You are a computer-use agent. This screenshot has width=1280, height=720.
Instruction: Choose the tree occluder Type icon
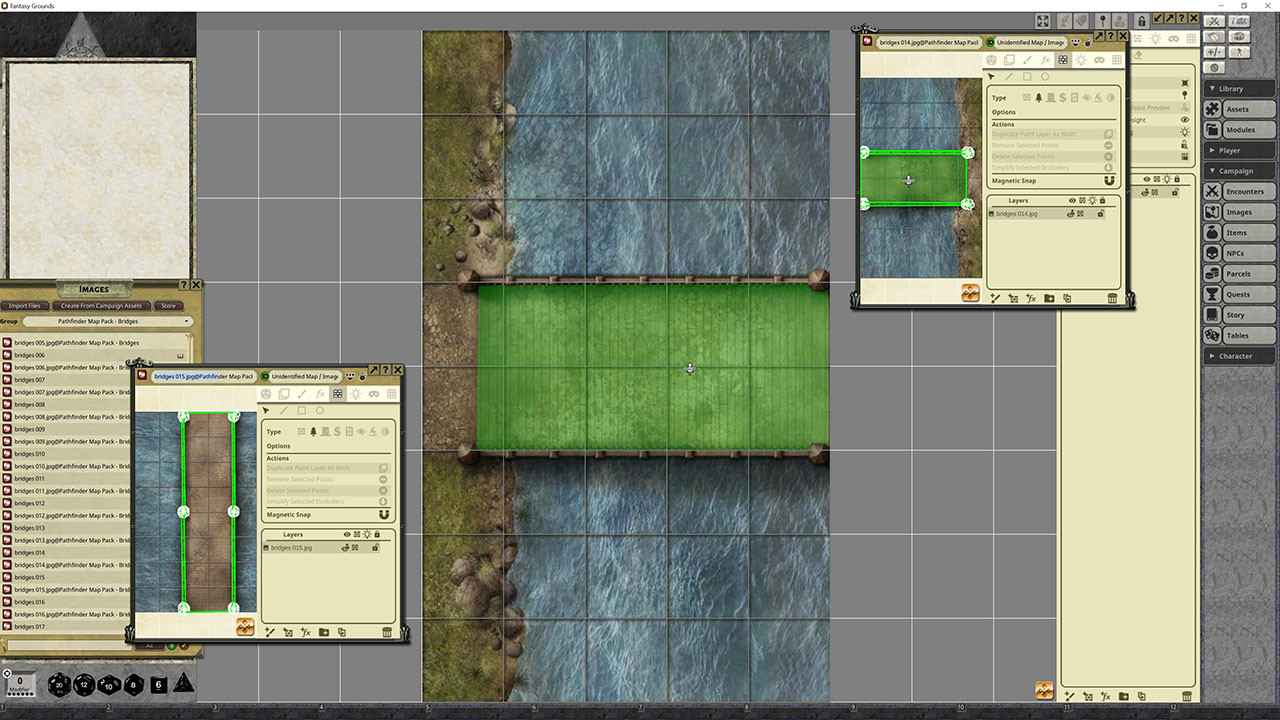(x=1038, y=97)
